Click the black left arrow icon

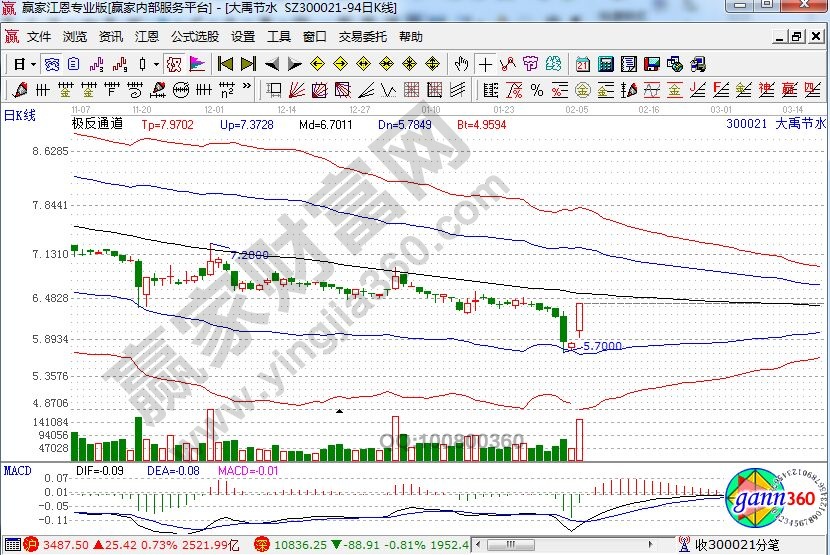click(271, 64)
